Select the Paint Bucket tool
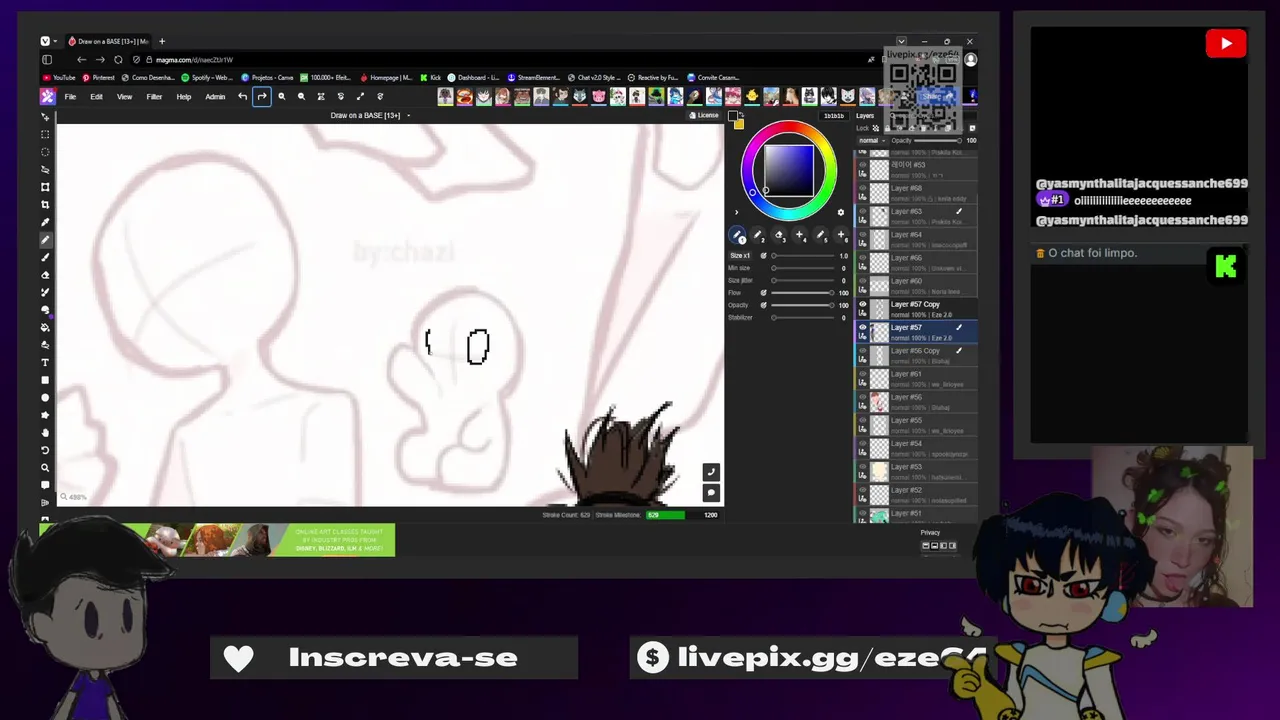Viewport: 1280px width, 720px height. (45, 327)
